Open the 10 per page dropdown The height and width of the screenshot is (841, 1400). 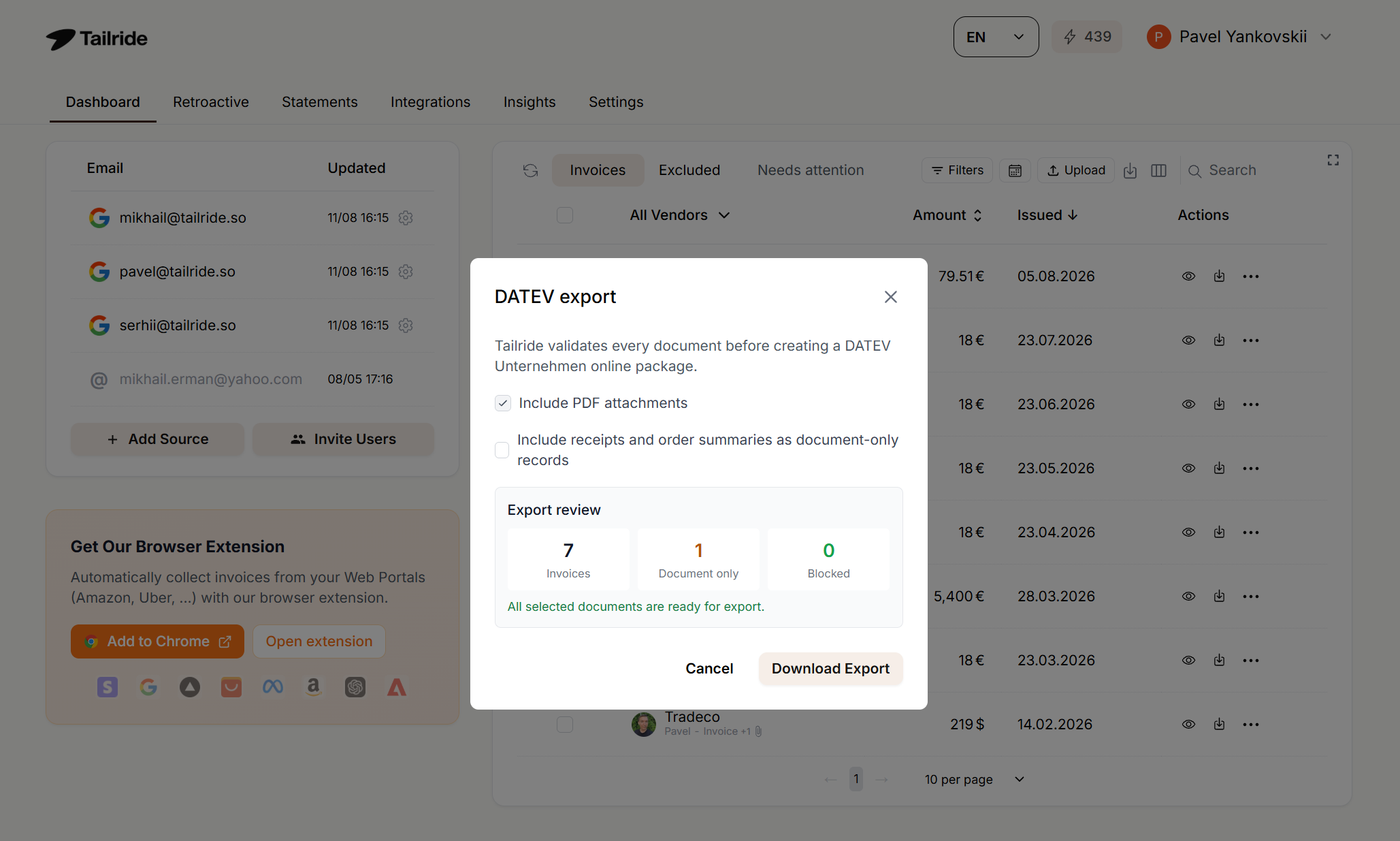974,780
